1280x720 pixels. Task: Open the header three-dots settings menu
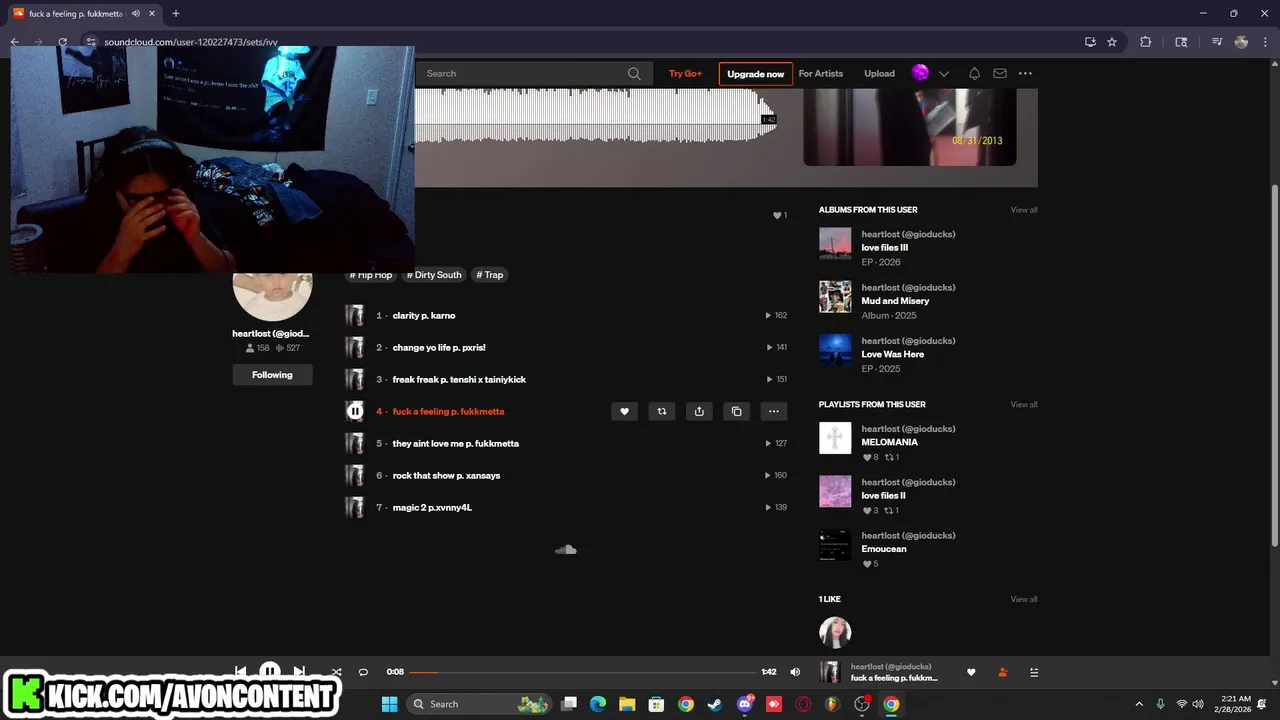coord(1025,73)
